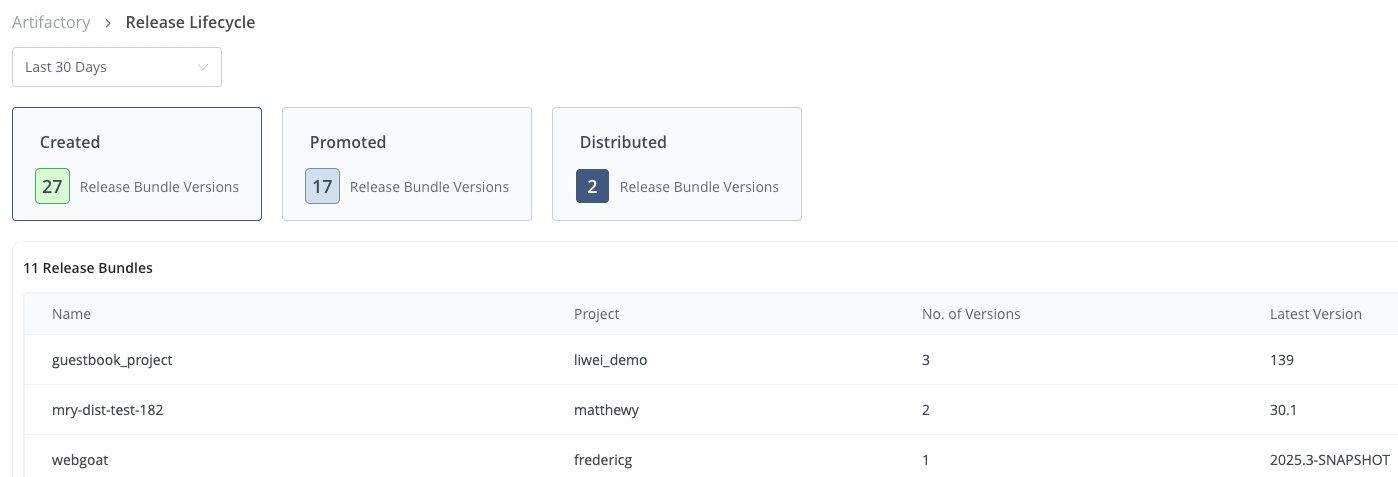Open the Last 30 Days dropdown
This screenshot has height=477, width=1398.
pos(116,67)
